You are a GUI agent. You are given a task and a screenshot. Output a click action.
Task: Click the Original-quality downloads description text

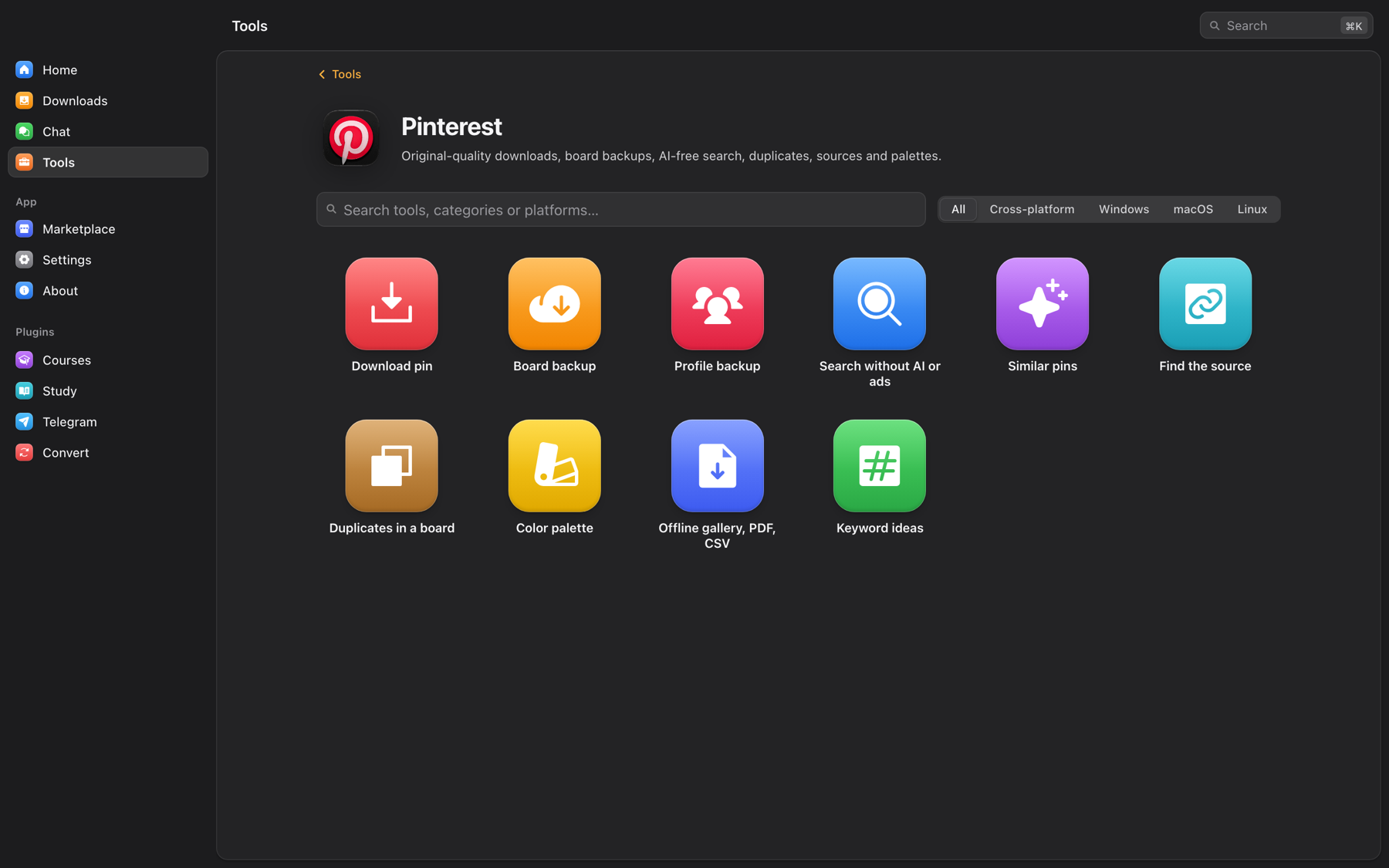671,156
